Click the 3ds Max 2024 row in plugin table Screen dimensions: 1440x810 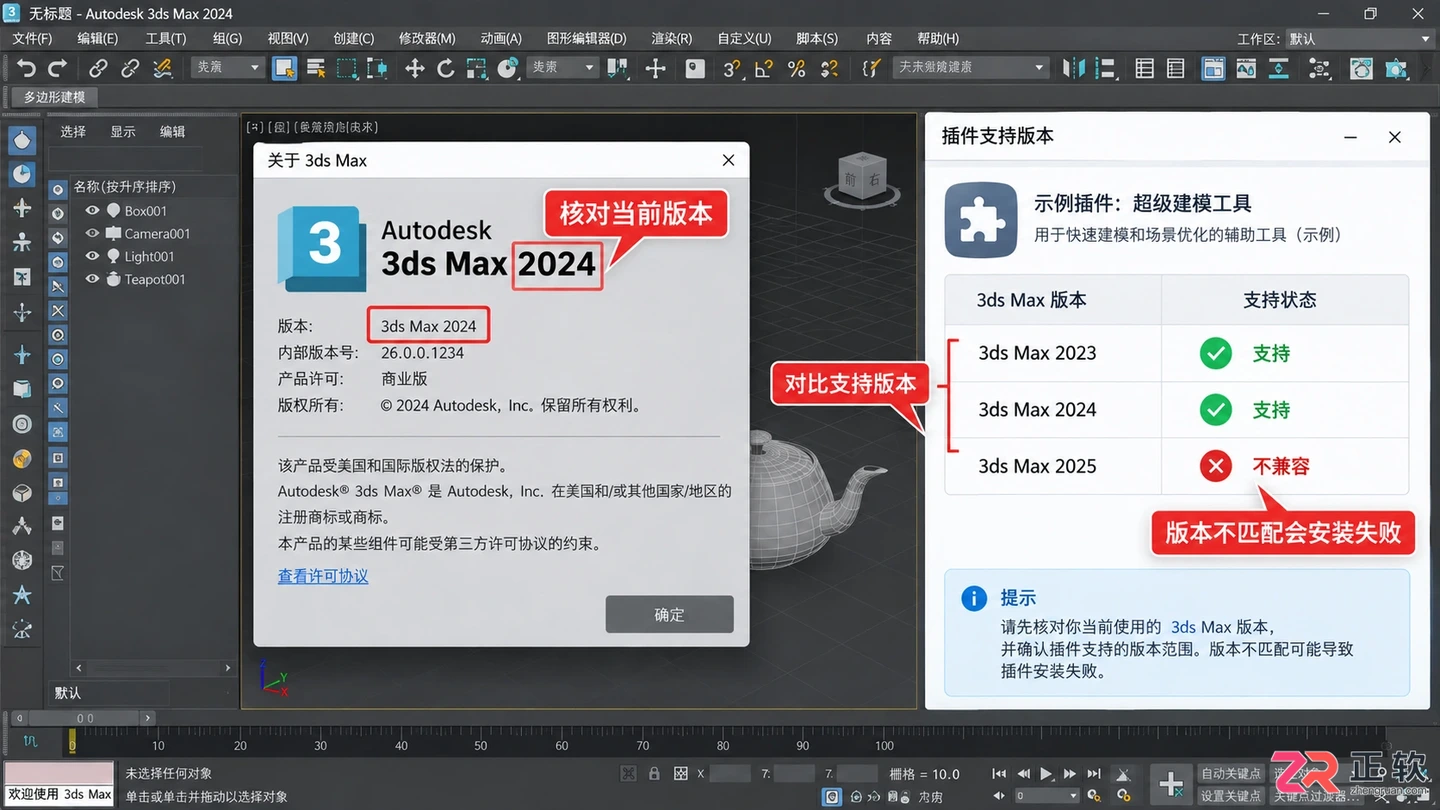click(x=1177, y=409)
